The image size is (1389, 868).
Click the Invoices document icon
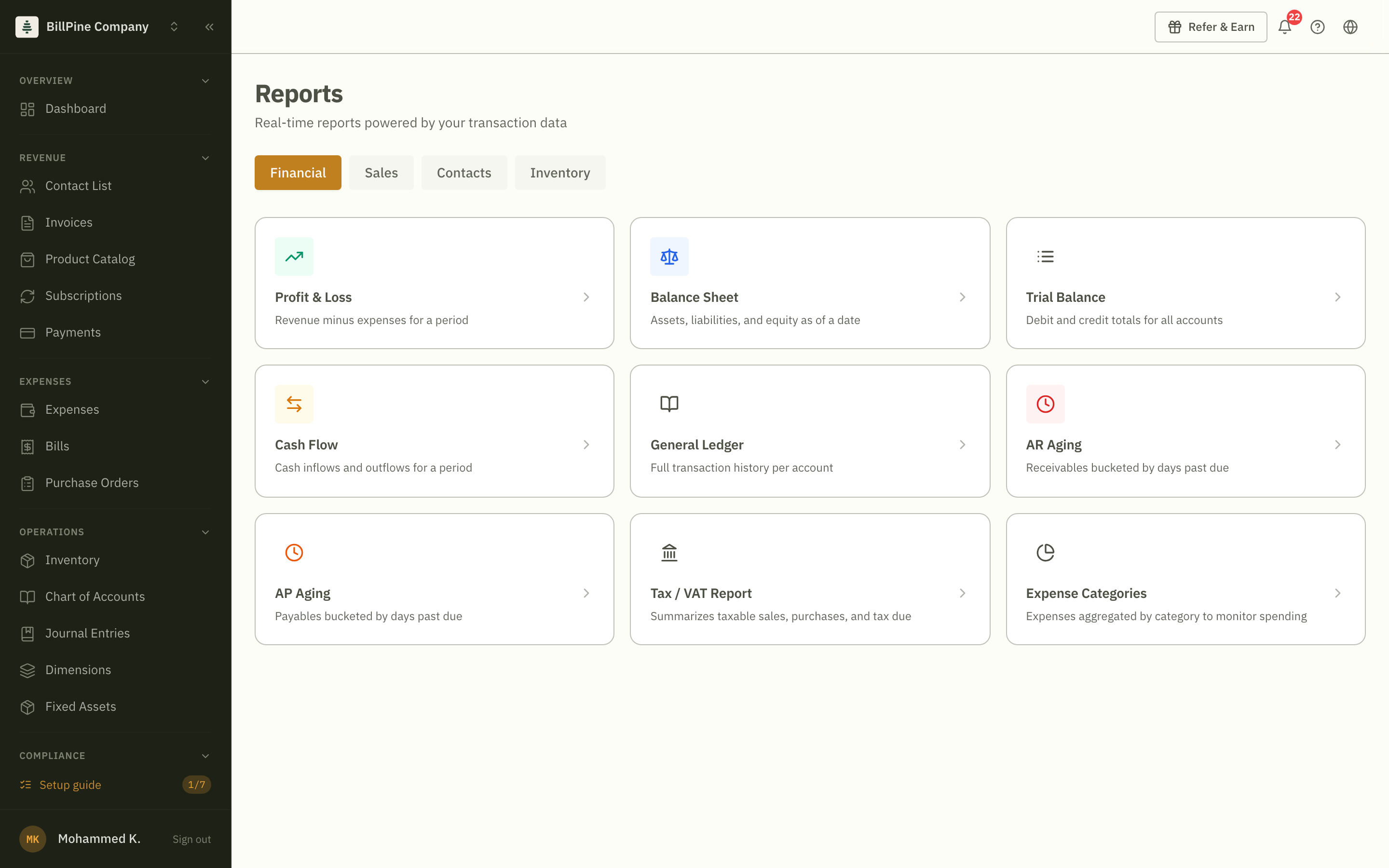[x=27, y=223]
